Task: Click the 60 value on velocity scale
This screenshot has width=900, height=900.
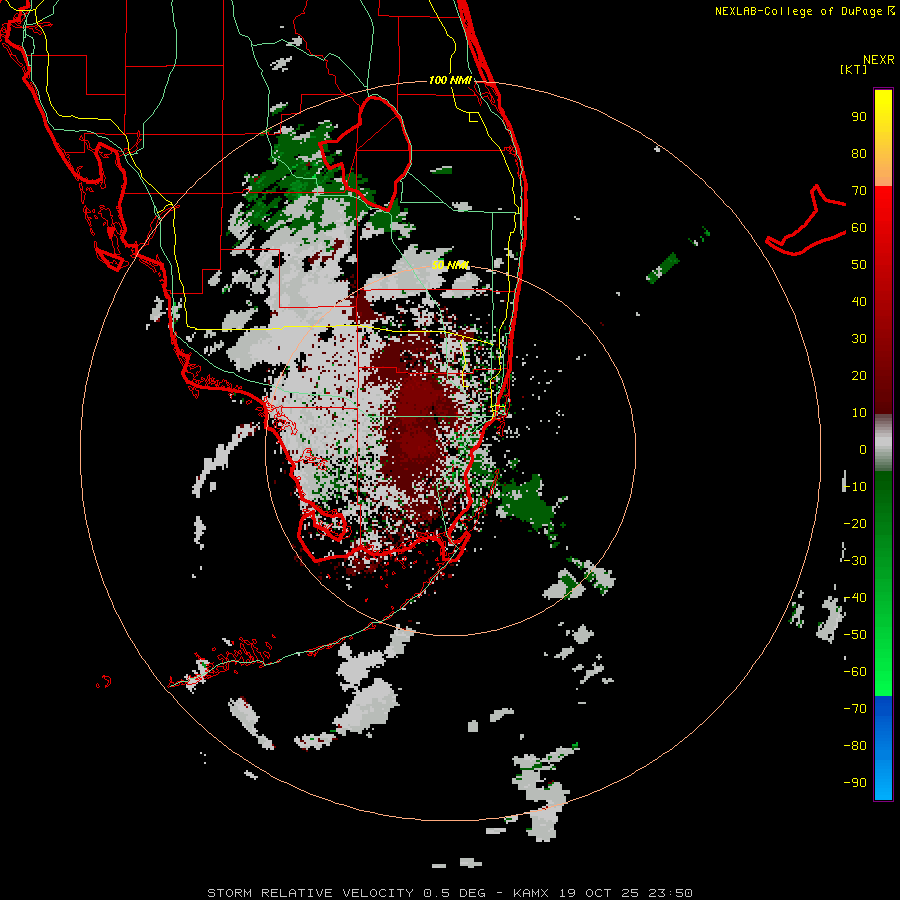Action: coord(859,228)
